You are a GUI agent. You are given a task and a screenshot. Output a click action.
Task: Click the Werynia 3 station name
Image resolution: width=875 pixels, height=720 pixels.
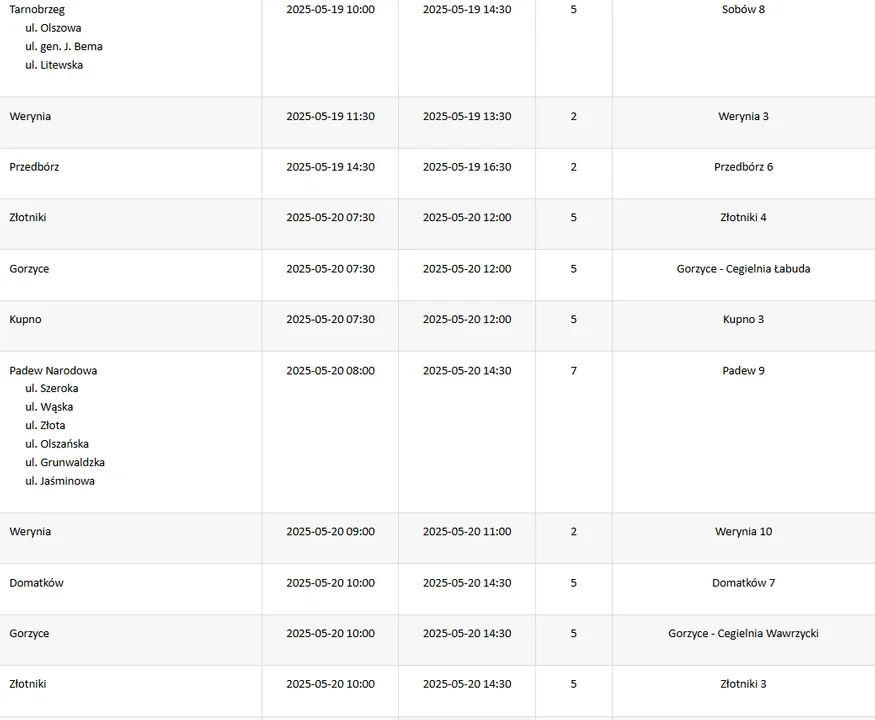(743, 116)
